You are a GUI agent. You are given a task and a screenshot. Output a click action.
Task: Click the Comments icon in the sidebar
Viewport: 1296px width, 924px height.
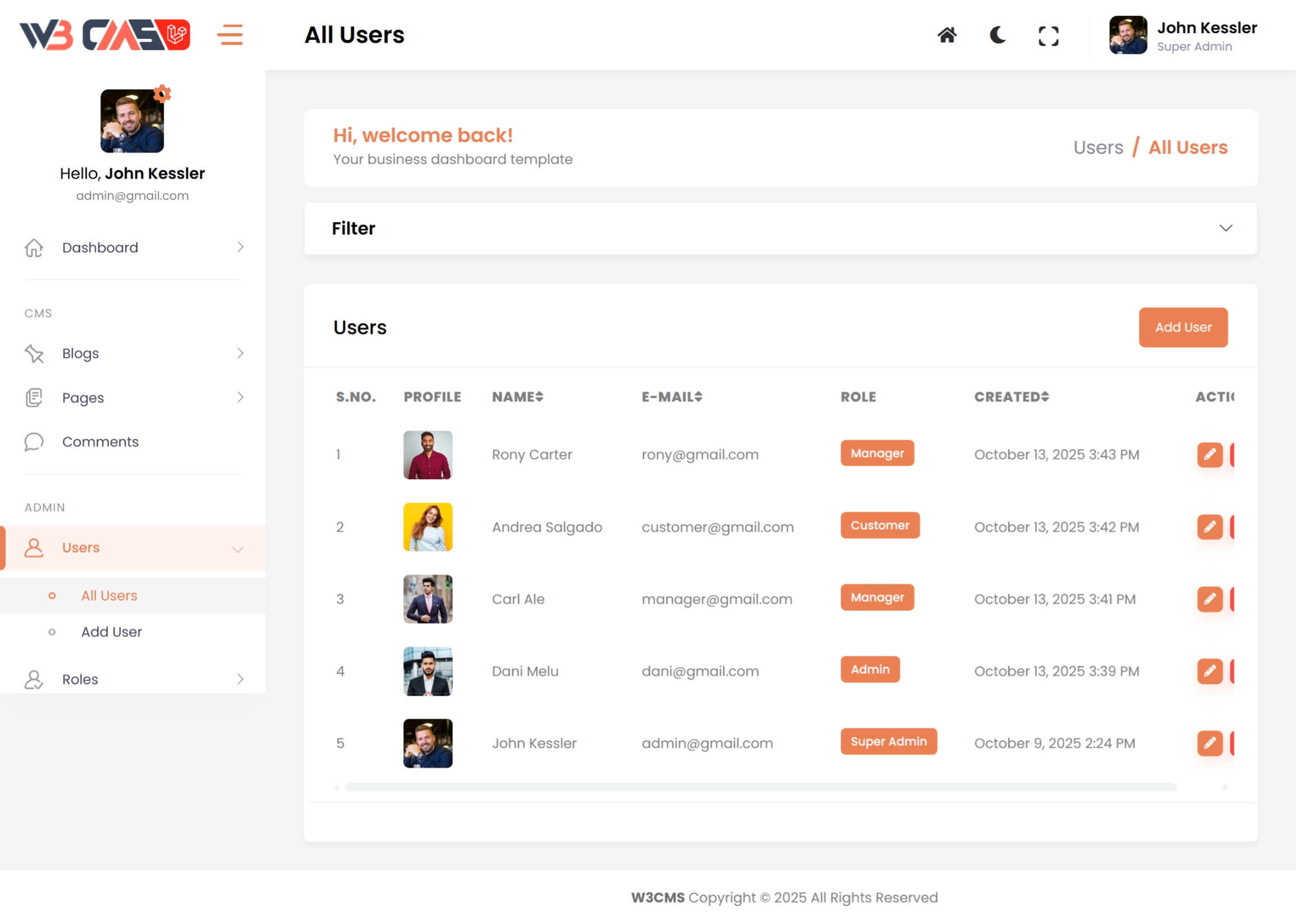click(34, 442)
